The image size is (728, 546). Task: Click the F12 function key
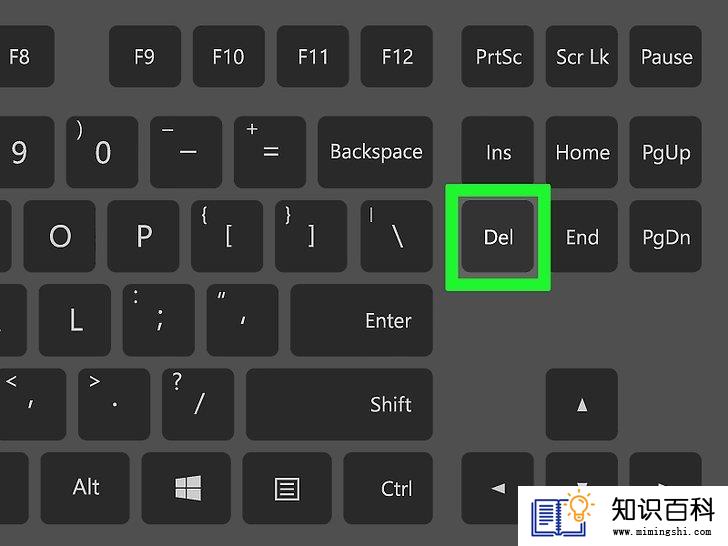[397, 56]
